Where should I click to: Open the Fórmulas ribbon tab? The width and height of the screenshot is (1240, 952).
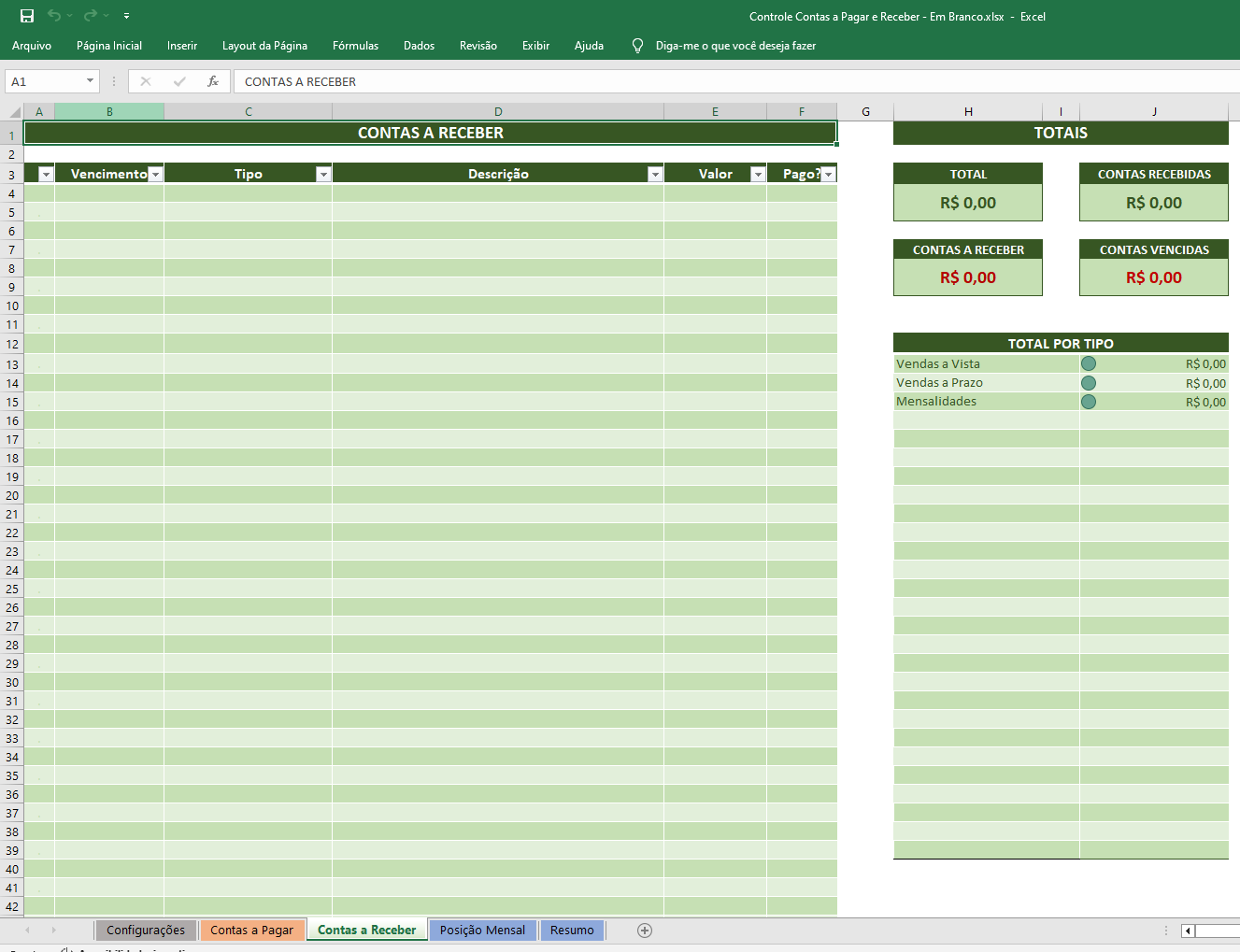[x=355, y=46]
